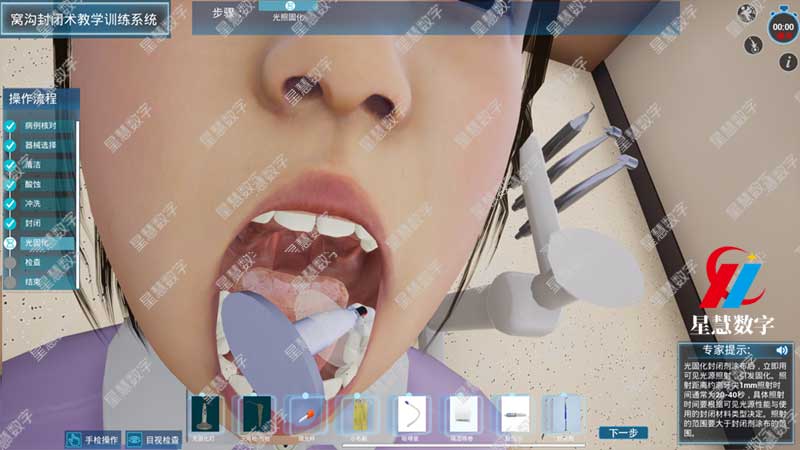Toggle the speaker icon in expert tips panel

[782, 350]
